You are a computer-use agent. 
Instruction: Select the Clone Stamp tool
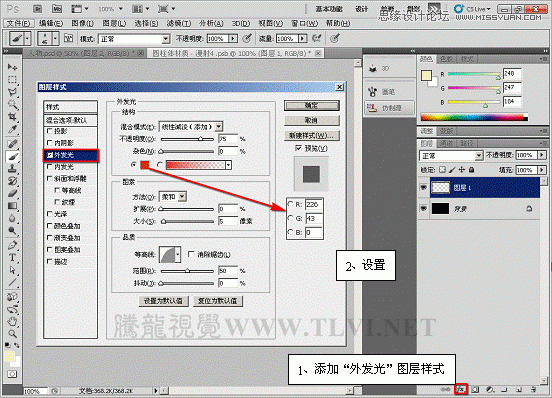coord(12,169)
